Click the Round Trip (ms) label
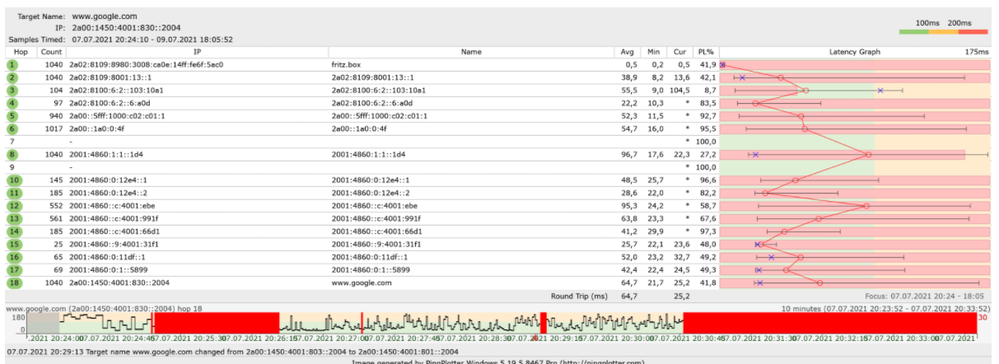 pos(580,296)
